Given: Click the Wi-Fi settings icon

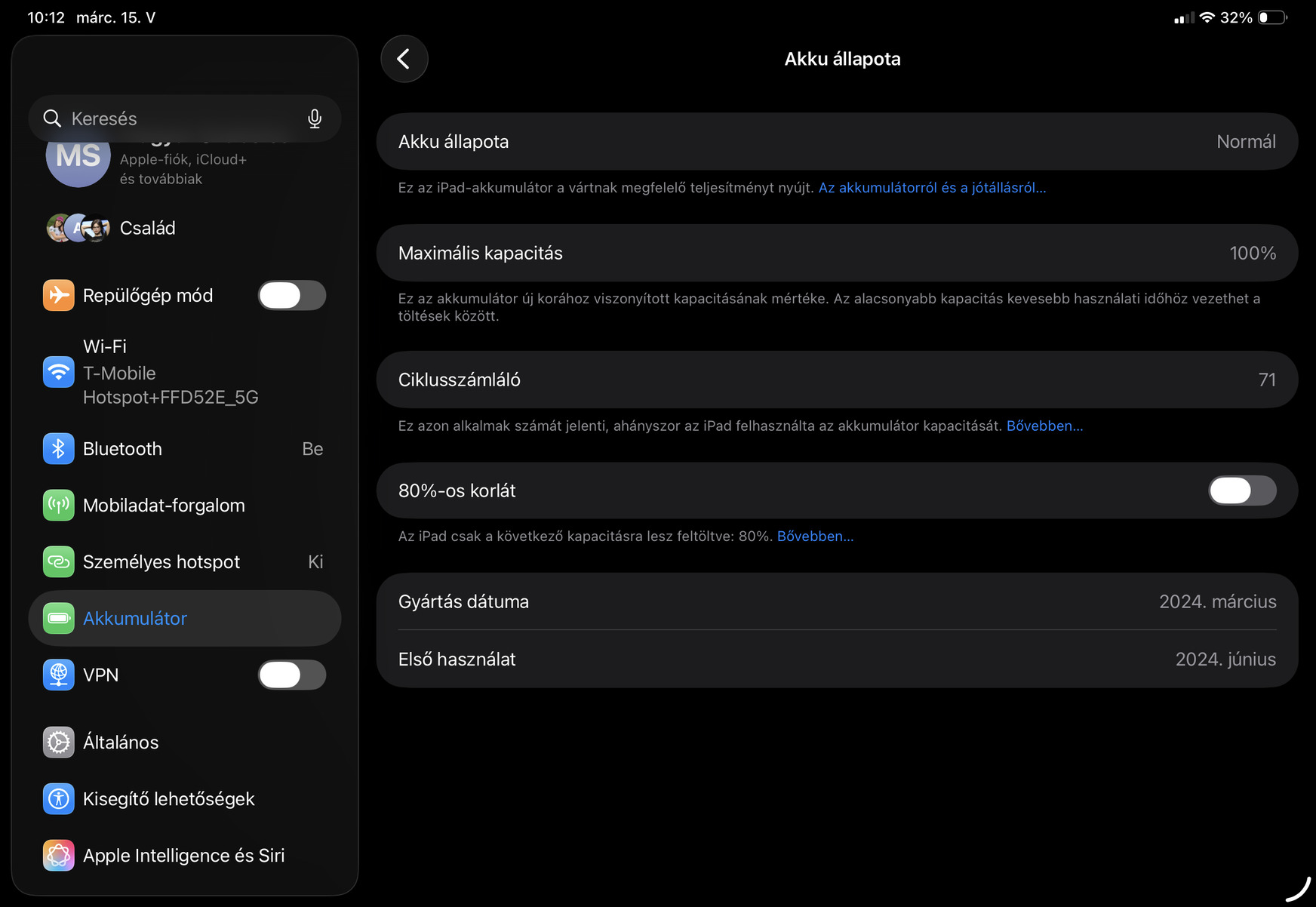Looking at the screenshot, I should [59, 371].
